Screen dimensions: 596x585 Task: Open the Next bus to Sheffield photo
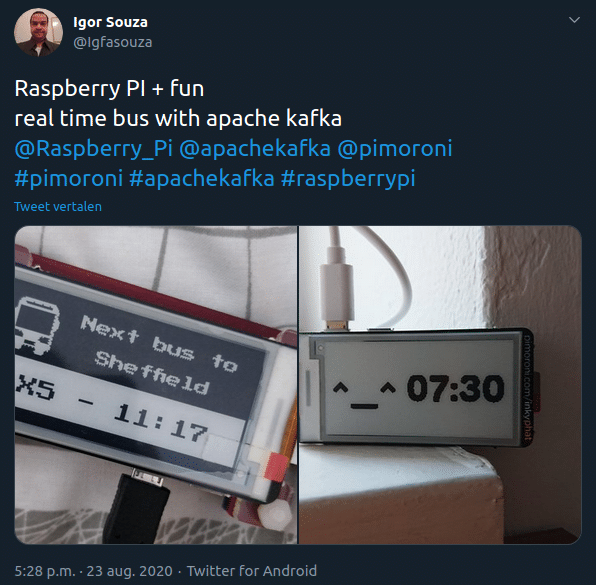(x=156, y=385)
